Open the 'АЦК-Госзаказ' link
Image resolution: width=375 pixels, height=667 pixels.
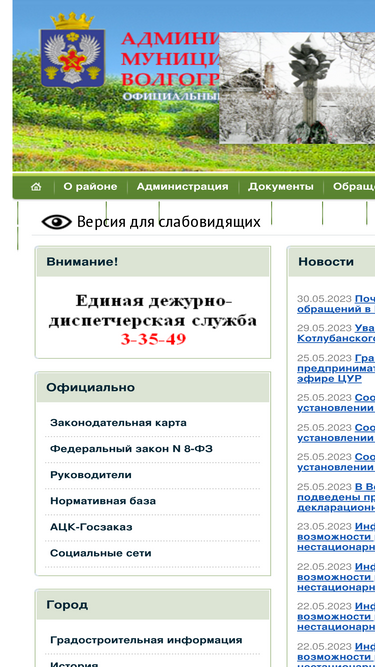click(x=91, y=527)
